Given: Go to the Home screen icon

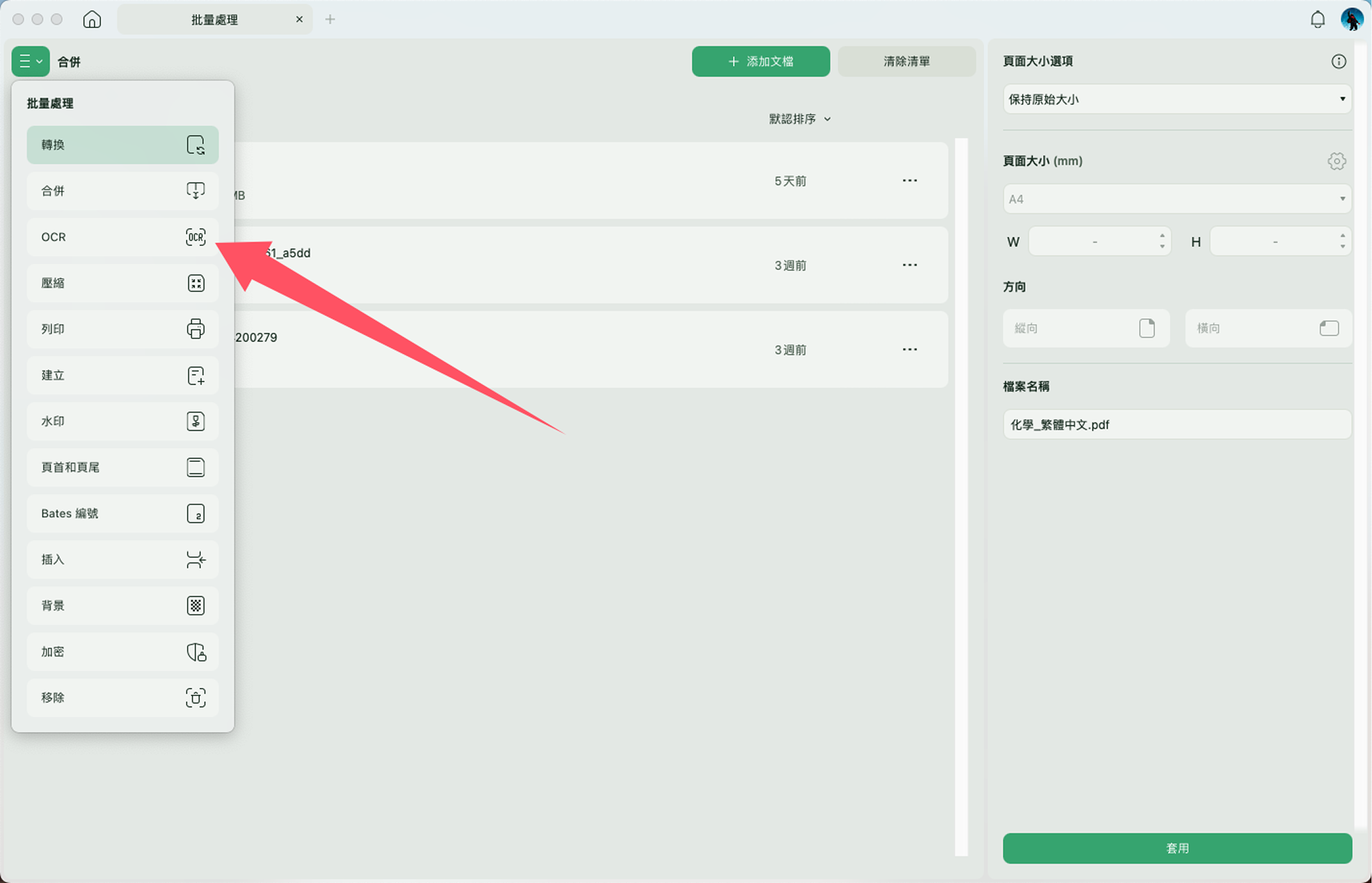Looking at the screenshot, I should pos(92,19).
